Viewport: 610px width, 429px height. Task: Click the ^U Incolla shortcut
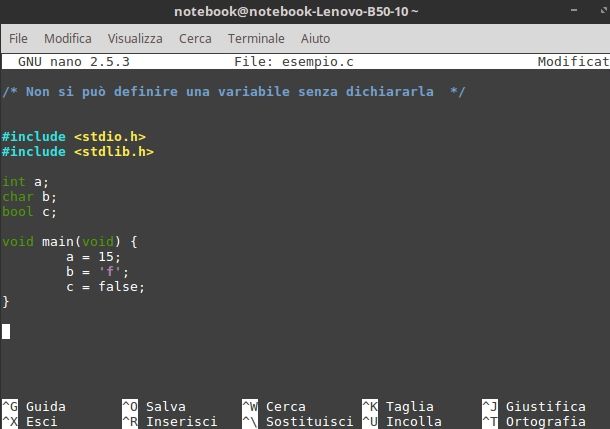coord(402,422)
